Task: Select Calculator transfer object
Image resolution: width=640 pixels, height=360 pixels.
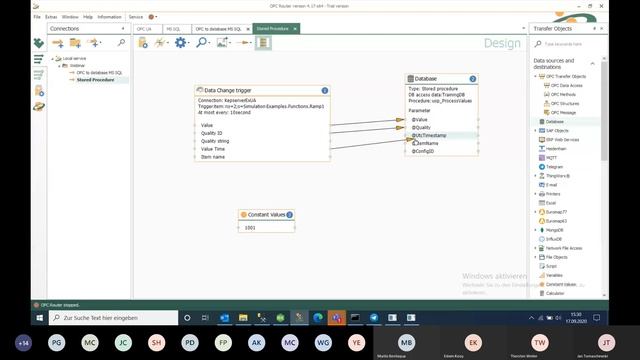Action: 555,293
